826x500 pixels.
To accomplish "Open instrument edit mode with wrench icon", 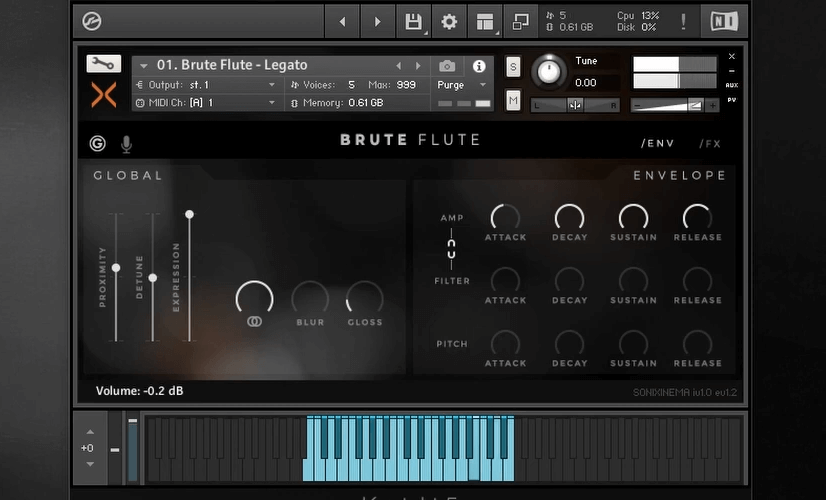I will pyautogui.click(x=103, y=64).
